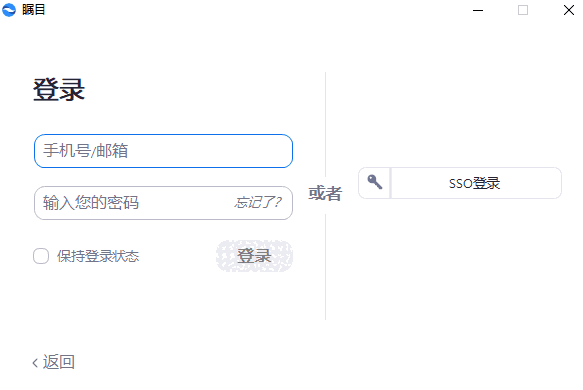
Task: Focus the 手机号/邮箱 input field
Action: pos(163,151)
